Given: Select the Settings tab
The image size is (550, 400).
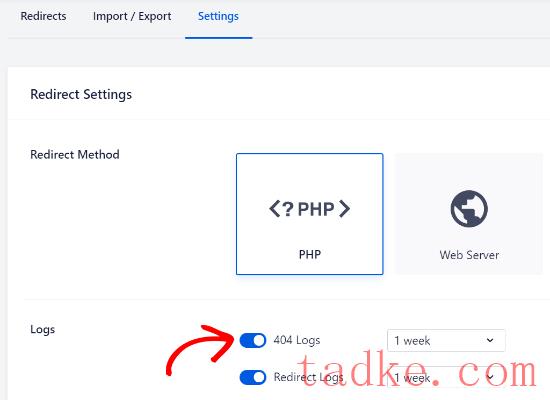Looking at the screenshot, I should tap(218, 16).
